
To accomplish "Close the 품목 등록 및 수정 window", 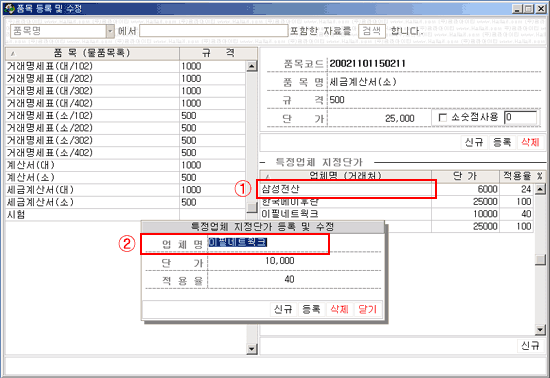I will (x=541, y=9).
